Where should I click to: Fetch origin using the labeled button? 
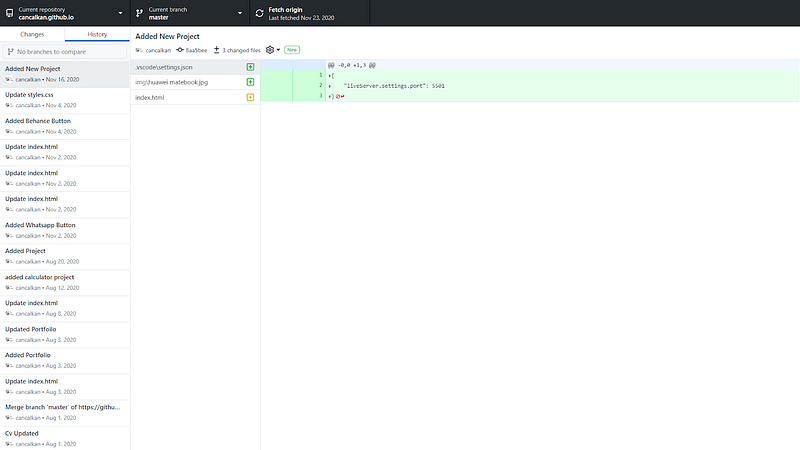pos(309,13)
